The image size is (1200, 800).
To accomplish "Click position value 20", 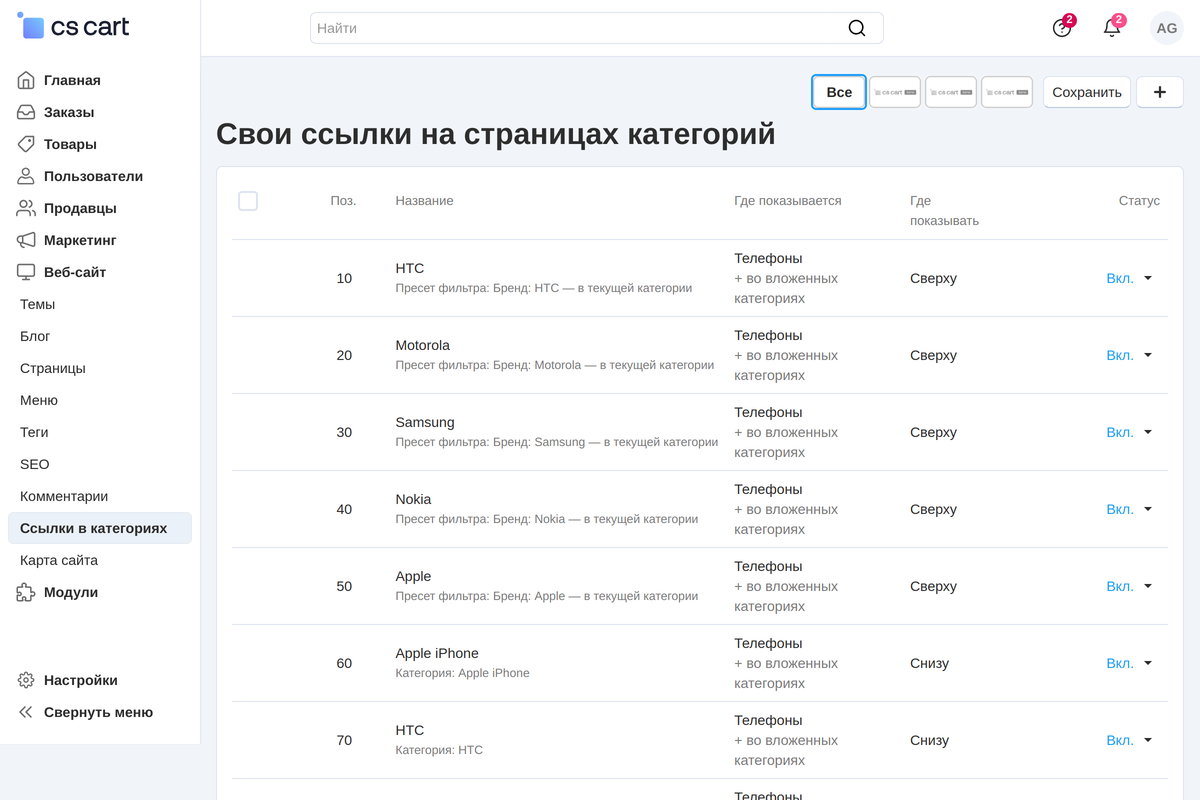I will pyautogui.click(x=344, y=355).
